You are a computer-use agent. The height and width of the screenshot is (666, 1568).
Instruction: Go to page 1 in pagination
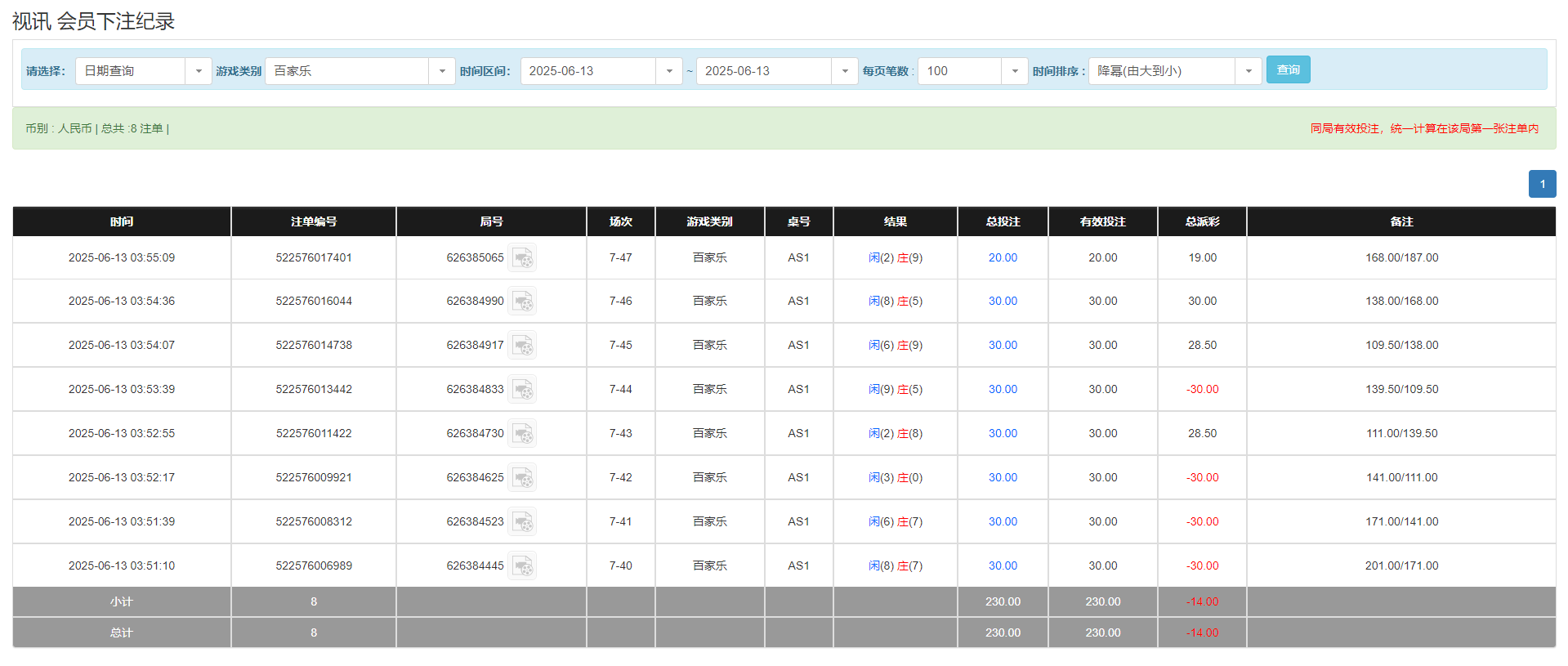click(1542, 184)
